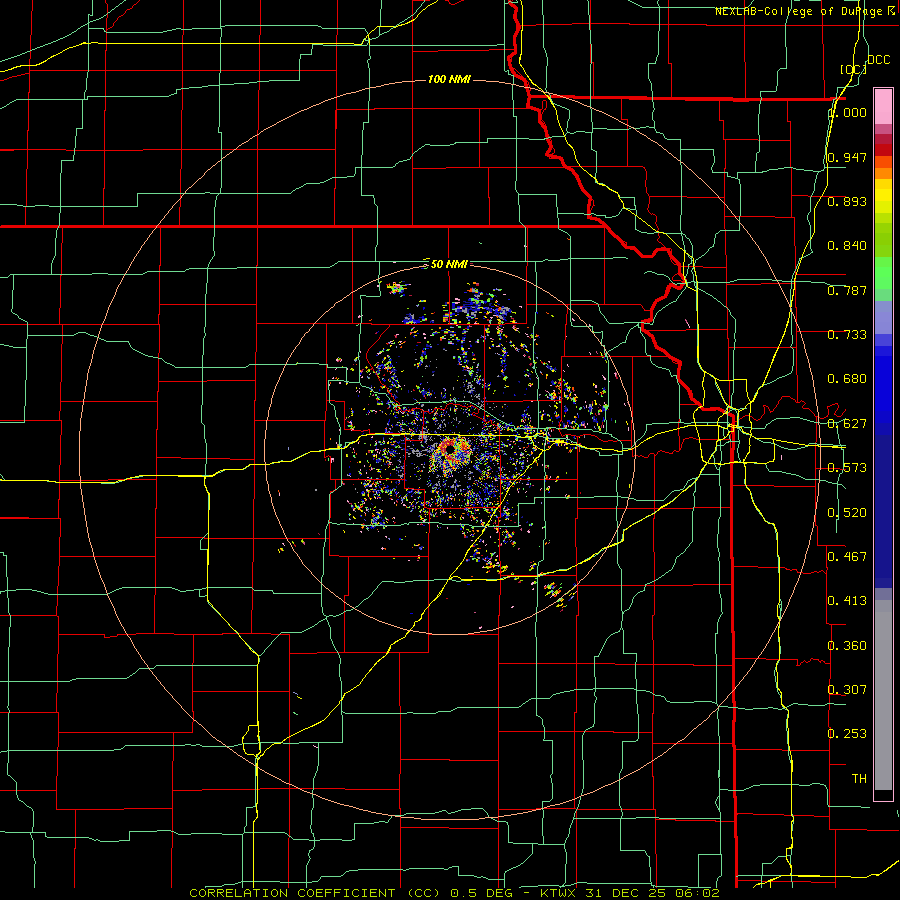Click the 0.733 scale value

847,334
